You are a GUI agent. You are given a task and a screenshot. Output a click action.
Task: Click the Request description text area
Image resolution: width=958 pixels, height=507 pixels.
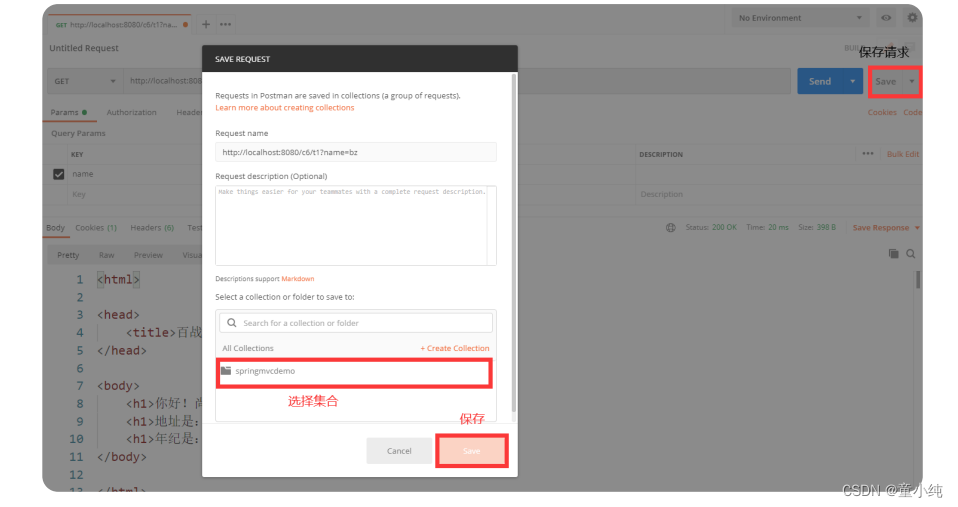tap(356, 225)
